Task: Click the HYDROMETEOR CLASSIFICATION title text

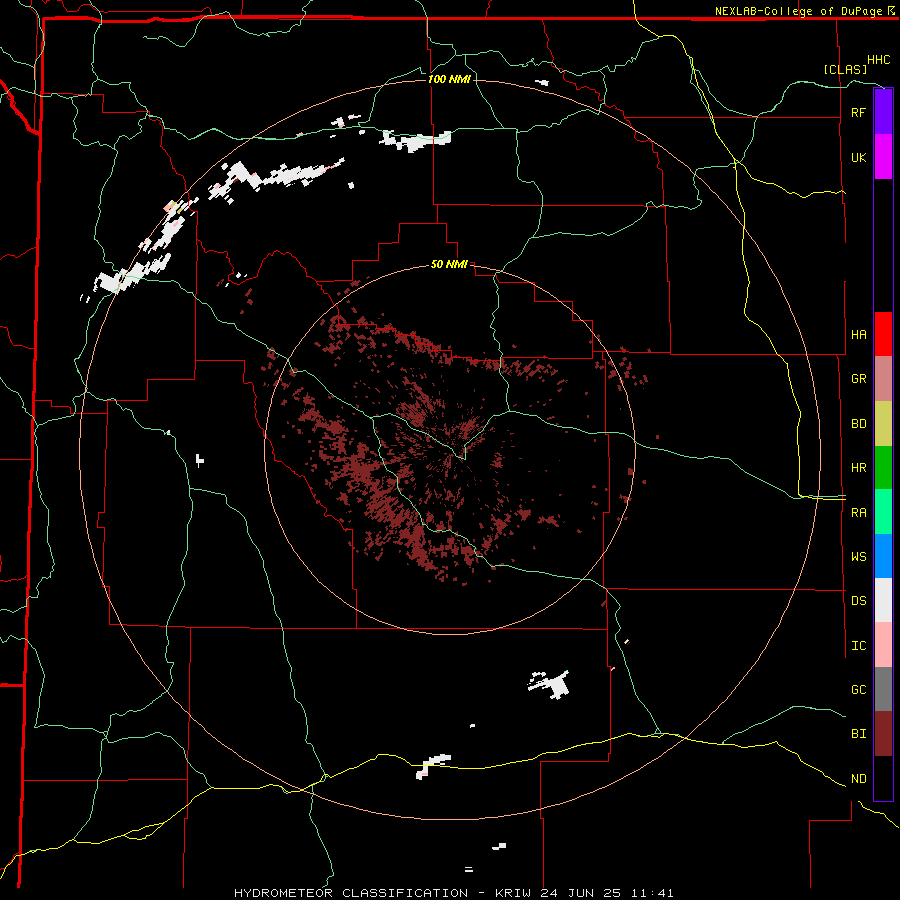Action: tap(351, 893)
